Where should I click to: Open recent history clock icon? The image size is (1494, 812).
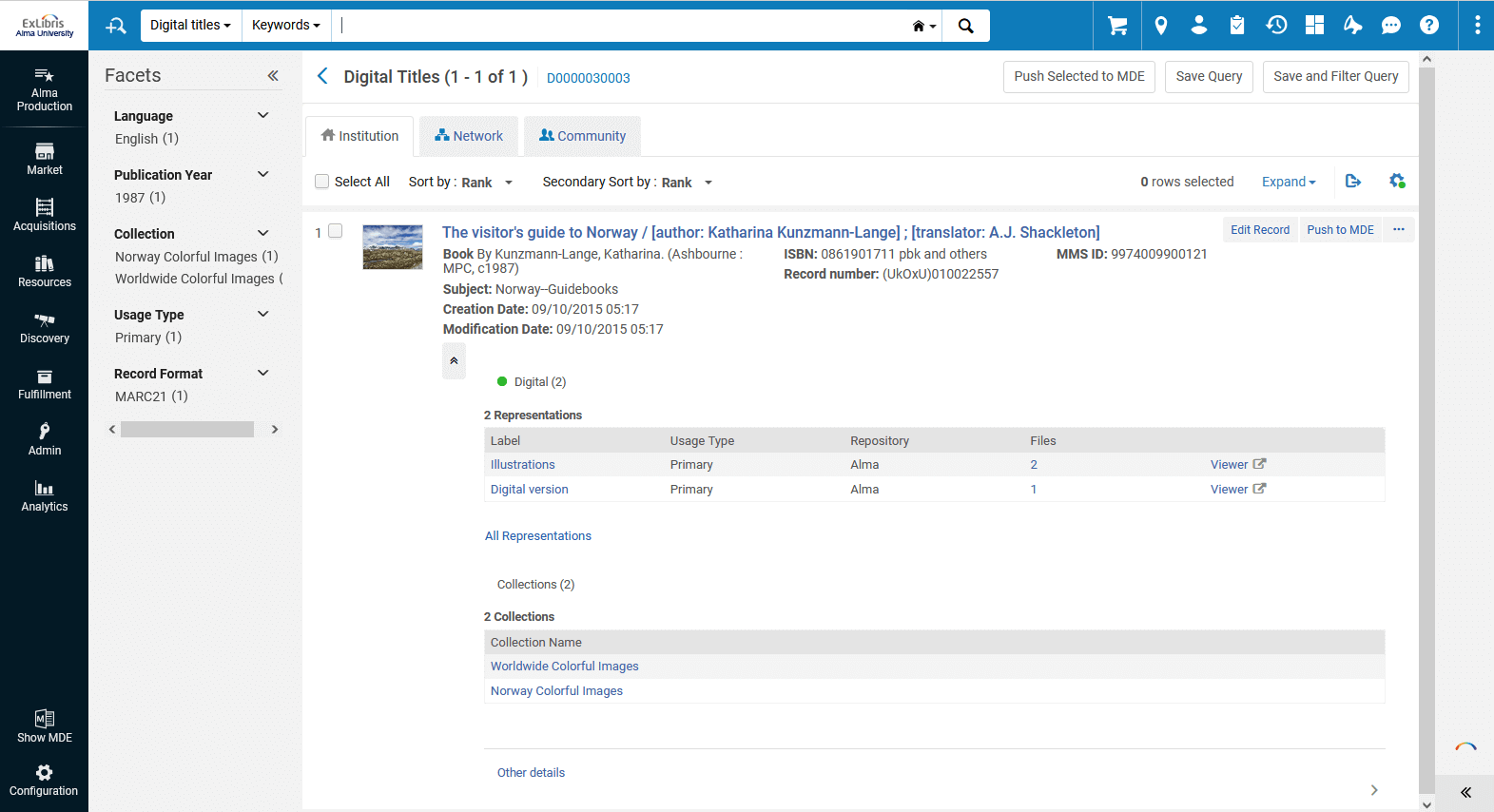pos(1276,26)
